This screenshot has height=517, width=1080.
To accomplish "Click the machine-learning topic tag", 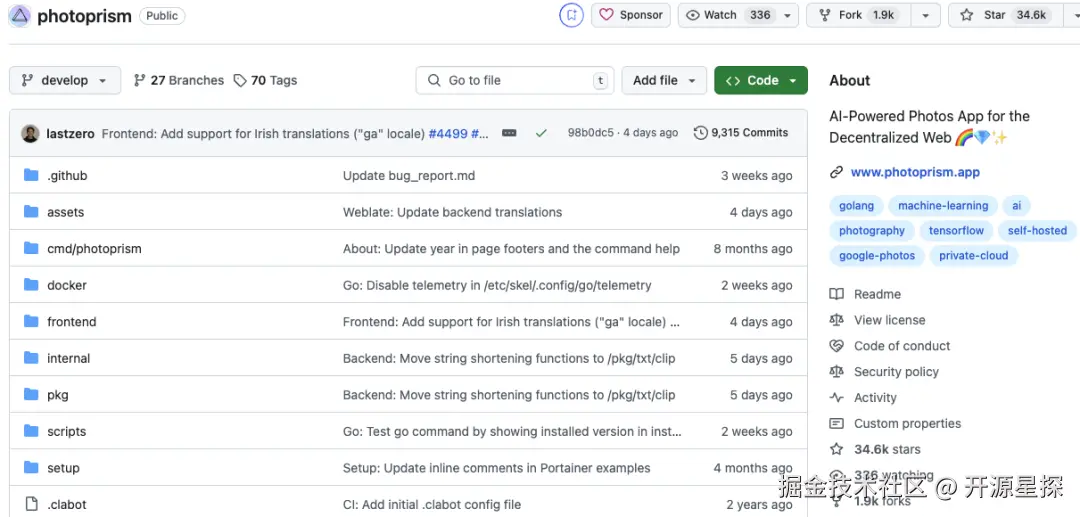I will 942,206.
